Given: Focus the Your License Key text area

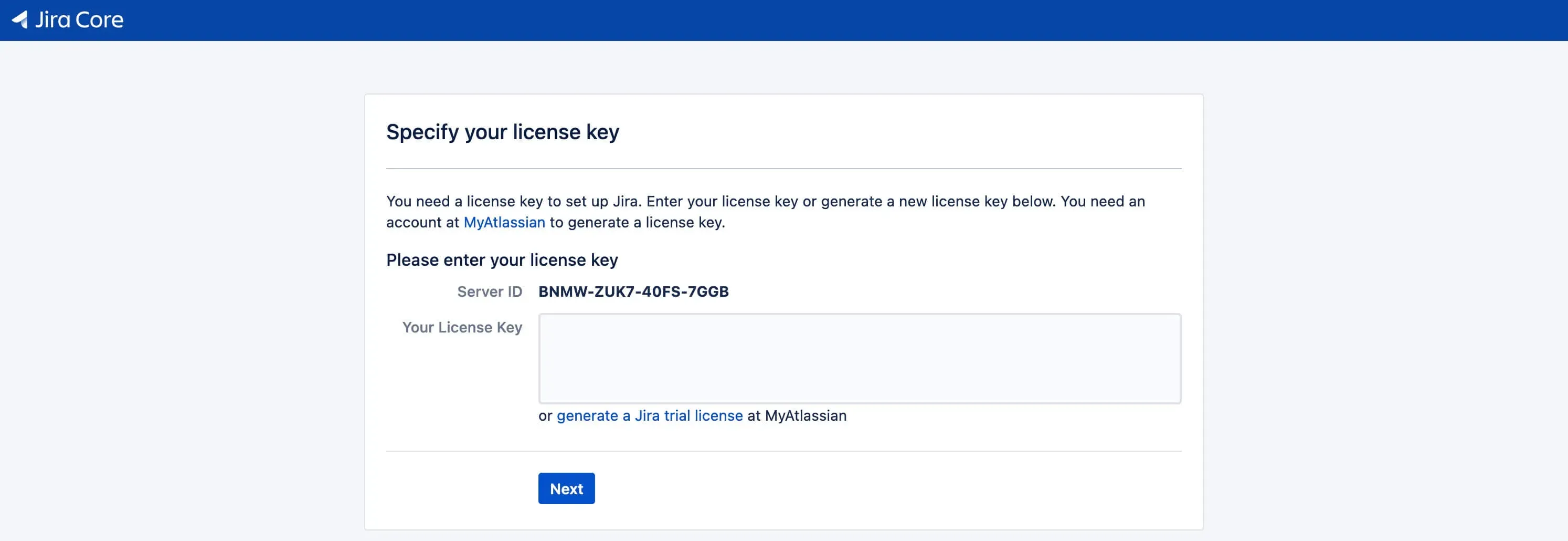Looking at the screenshot, I should click(x=860, y=358).
